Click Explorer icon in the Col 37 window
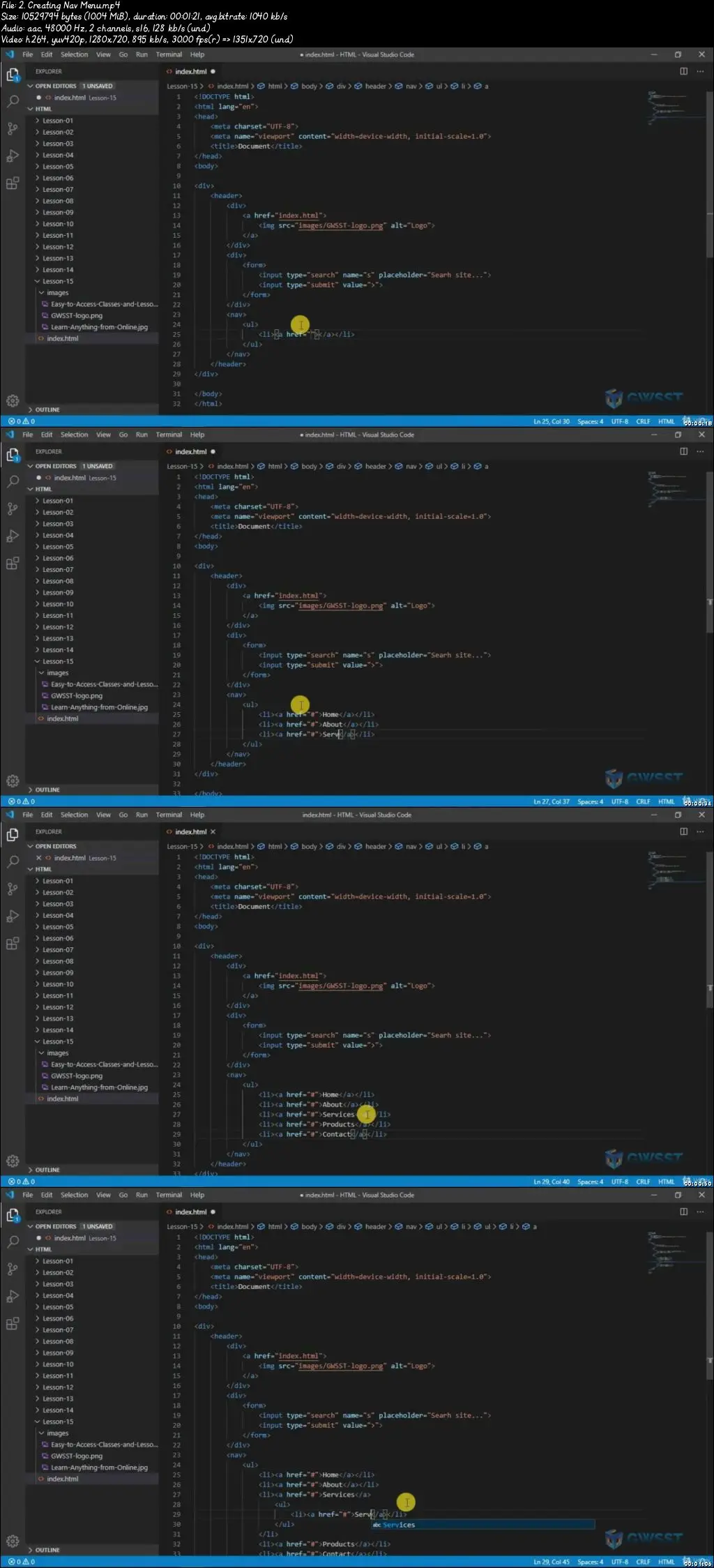Viewport: 714px width, 1568px height. [x=13, y=455]
